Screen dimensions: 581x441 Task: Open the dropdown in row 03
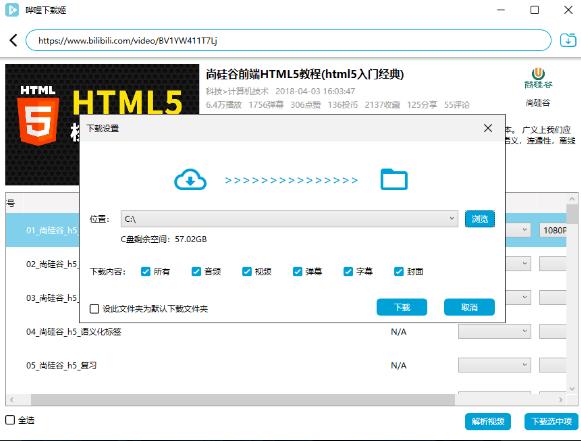pyautogui.click(x=518, y=297)
